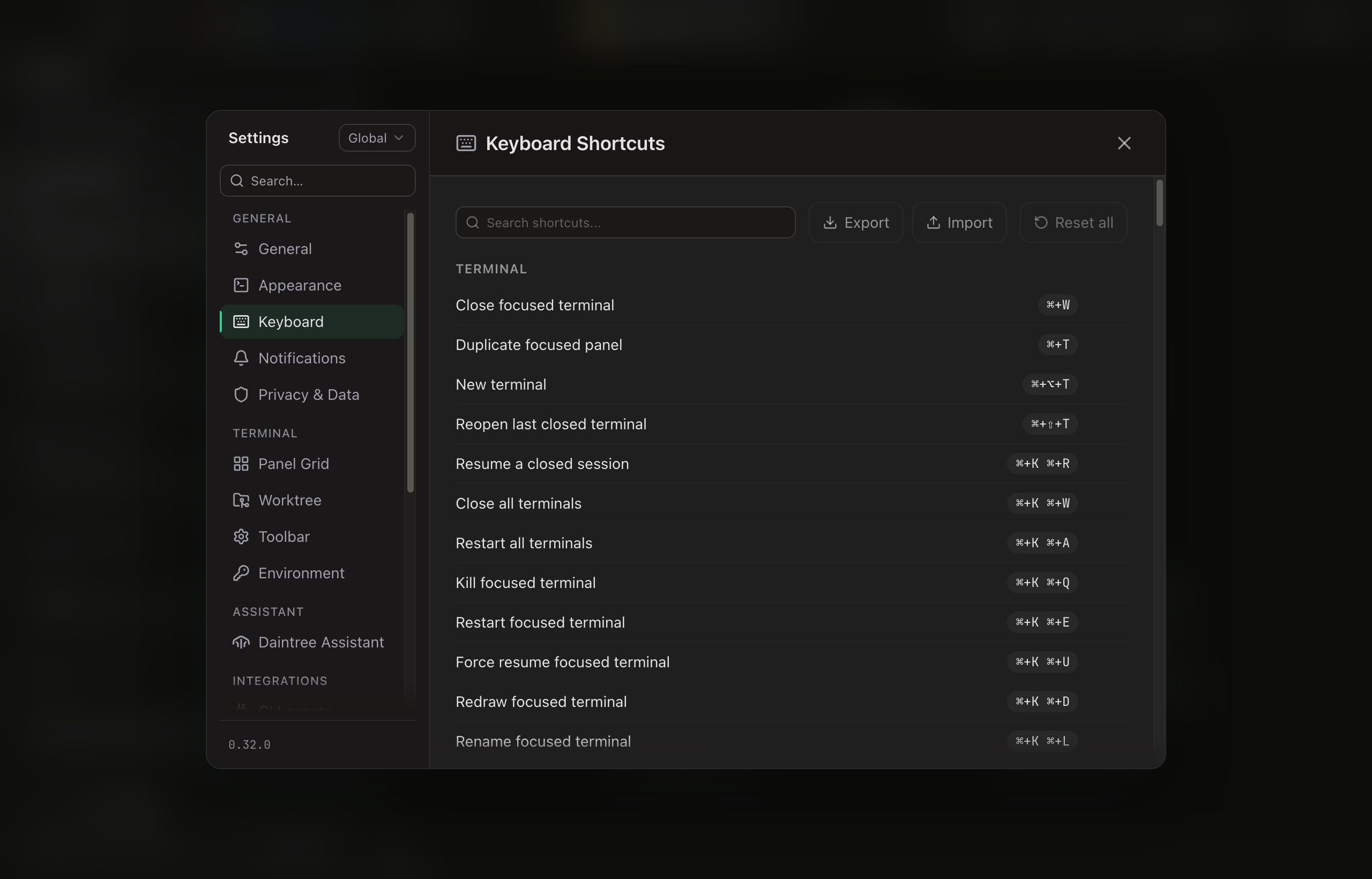This screenshot has width=1372, height=879.
Task: Click the sidebar navigation scrollbar
Action: pos(410,353)
